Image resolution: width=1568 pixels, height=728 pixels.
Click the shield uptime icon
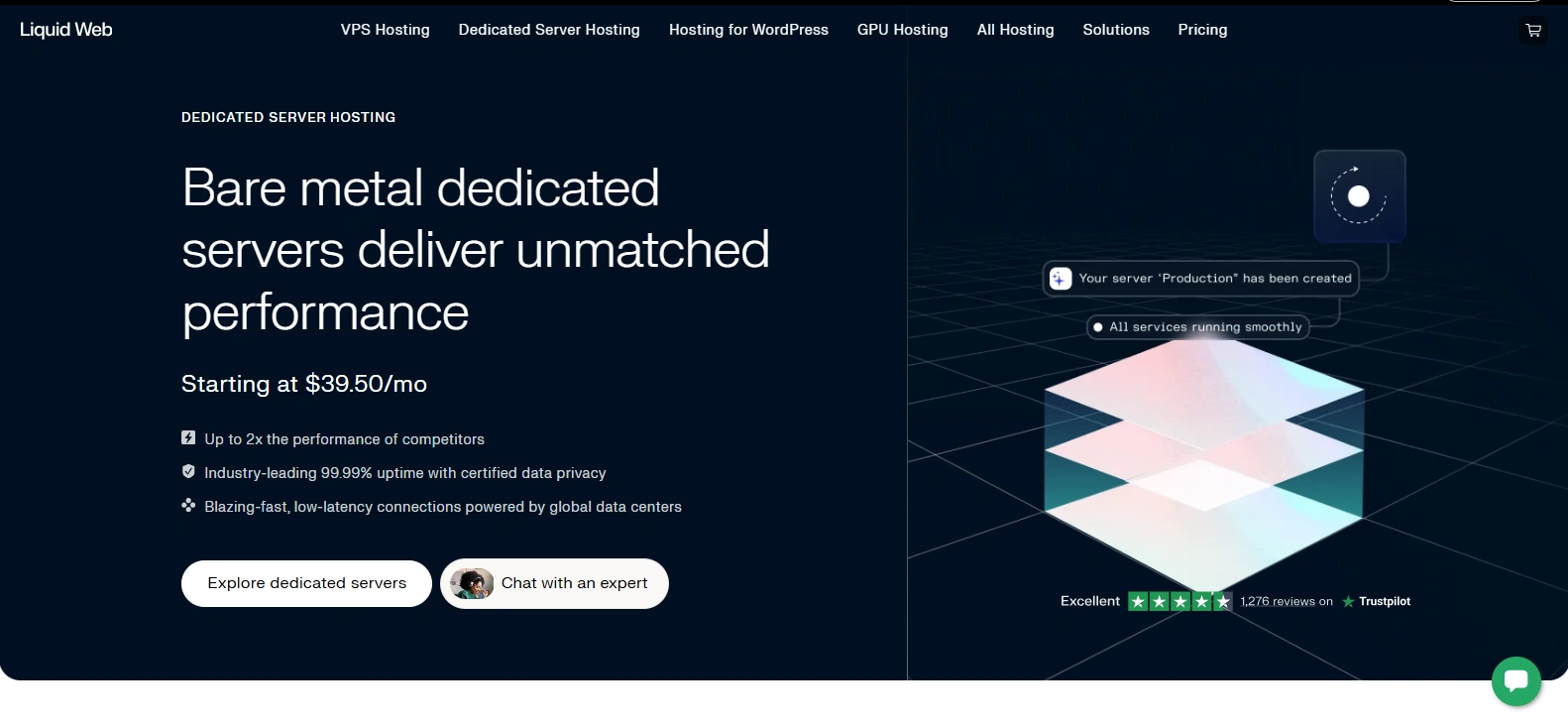(x=188, y=471)
